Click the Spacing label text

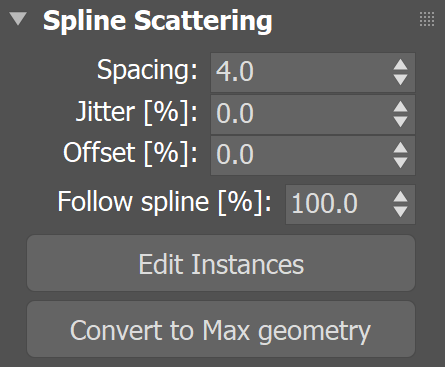pyautogui.click(x=147, y=70)
